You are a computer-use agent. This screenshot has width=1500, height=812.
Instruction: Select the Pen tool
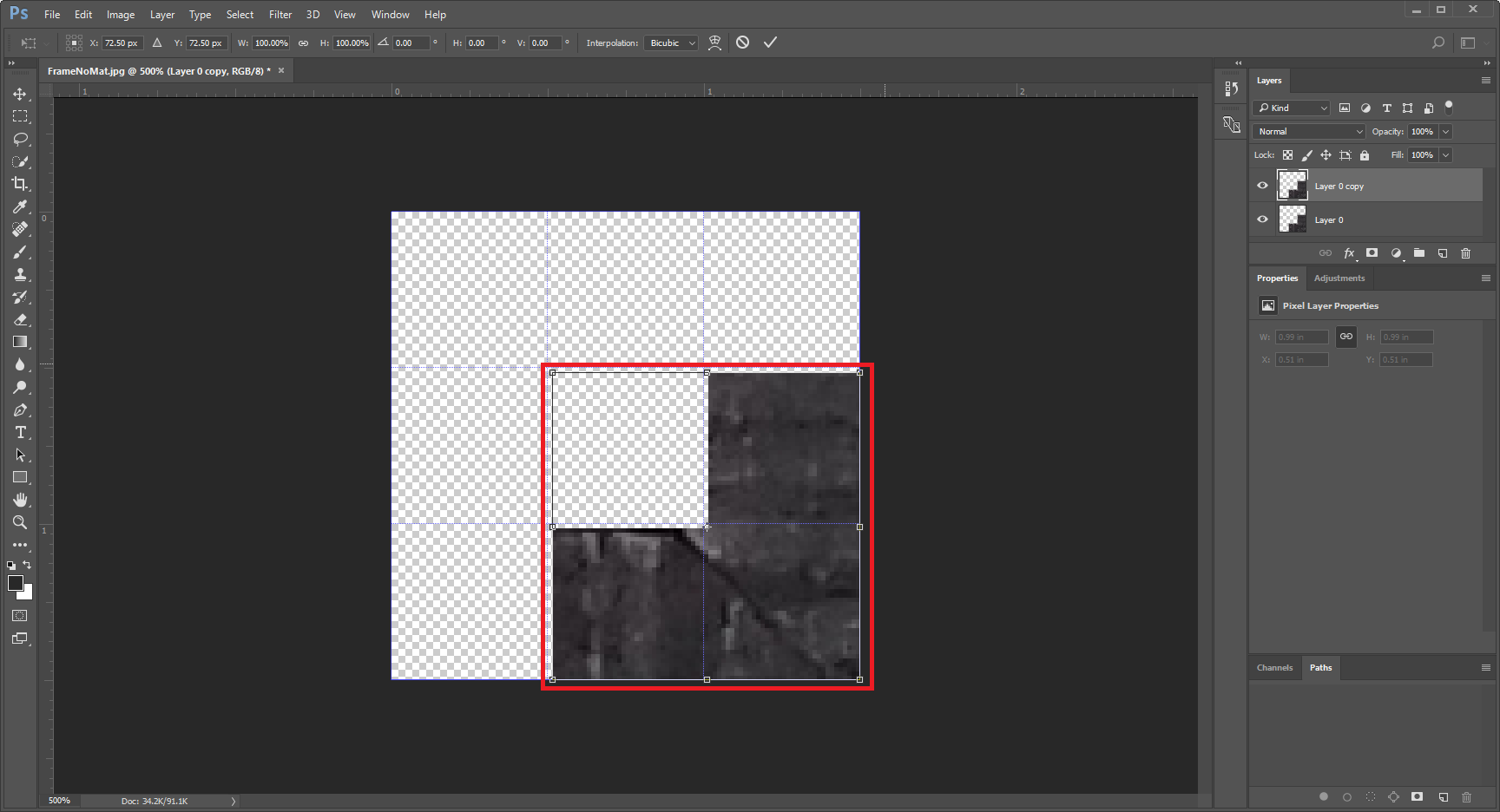tap(20, 409)
